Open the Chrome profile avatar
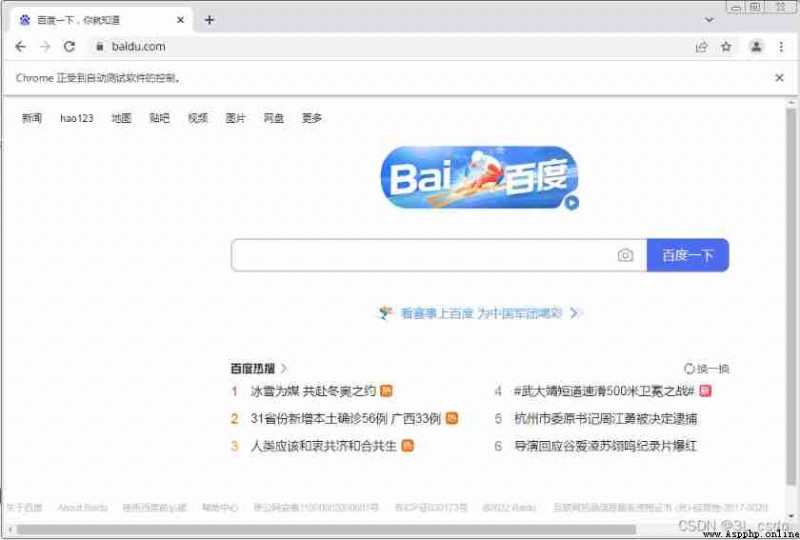This screenshot has width=800, height=540. (x=756, y=46)
